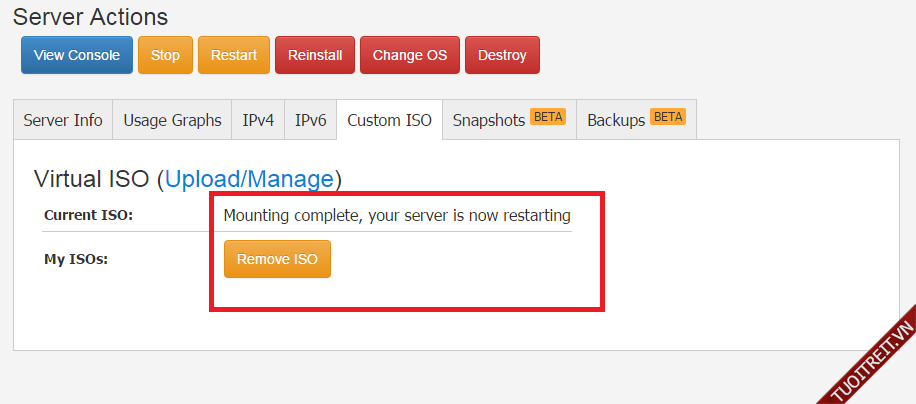The width and height of the screenshot is (916, 404).
Task: Click the BETA badge beside Backups
Action: [x=667, y=117]
